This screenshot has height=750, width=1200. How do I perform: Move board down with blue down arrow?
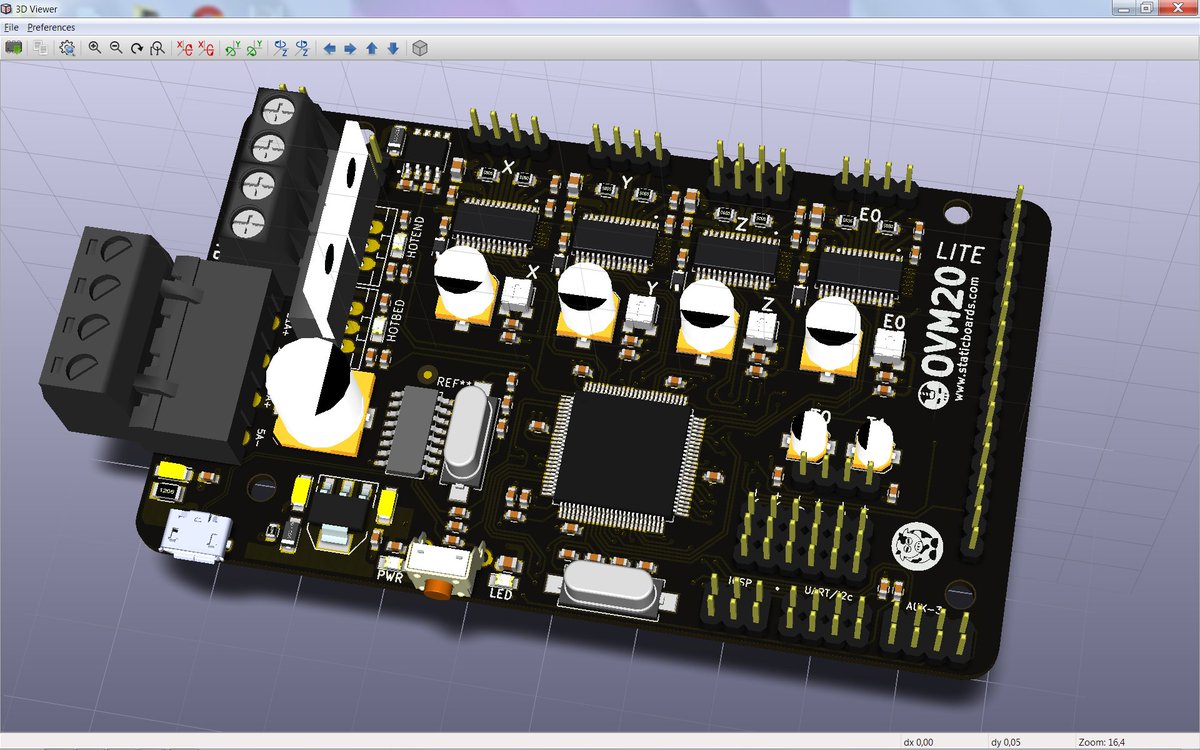click(393, 47)
